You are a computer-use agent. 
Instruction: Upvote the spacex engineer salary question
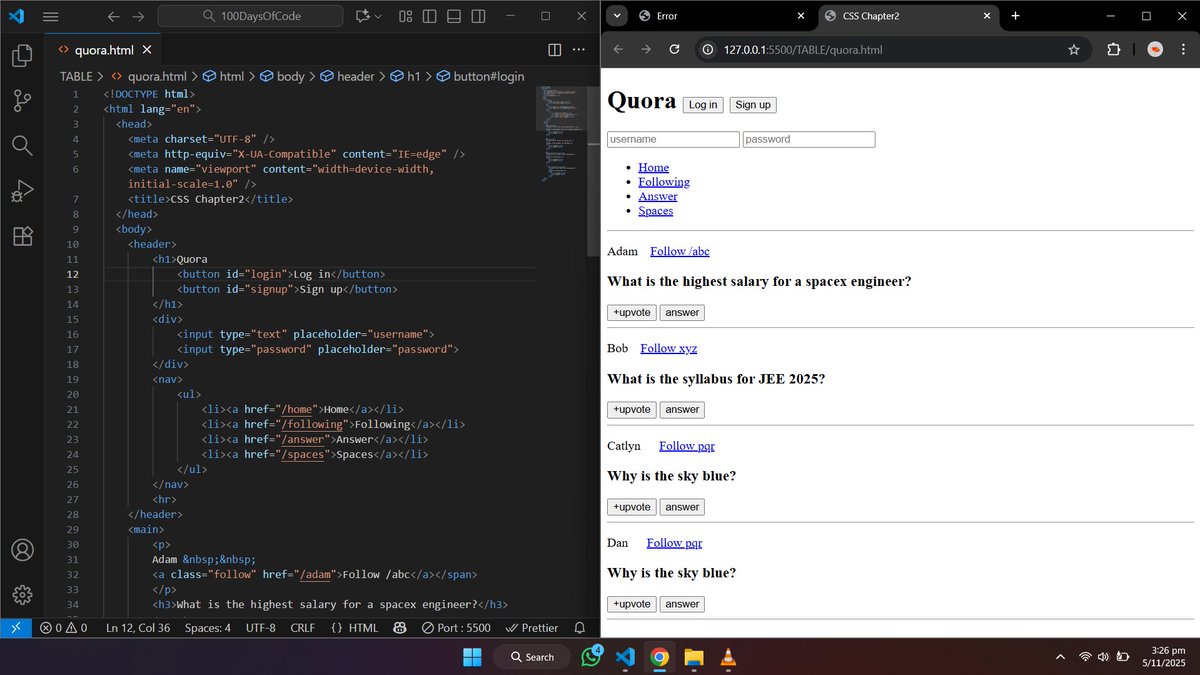coord(632,313)
